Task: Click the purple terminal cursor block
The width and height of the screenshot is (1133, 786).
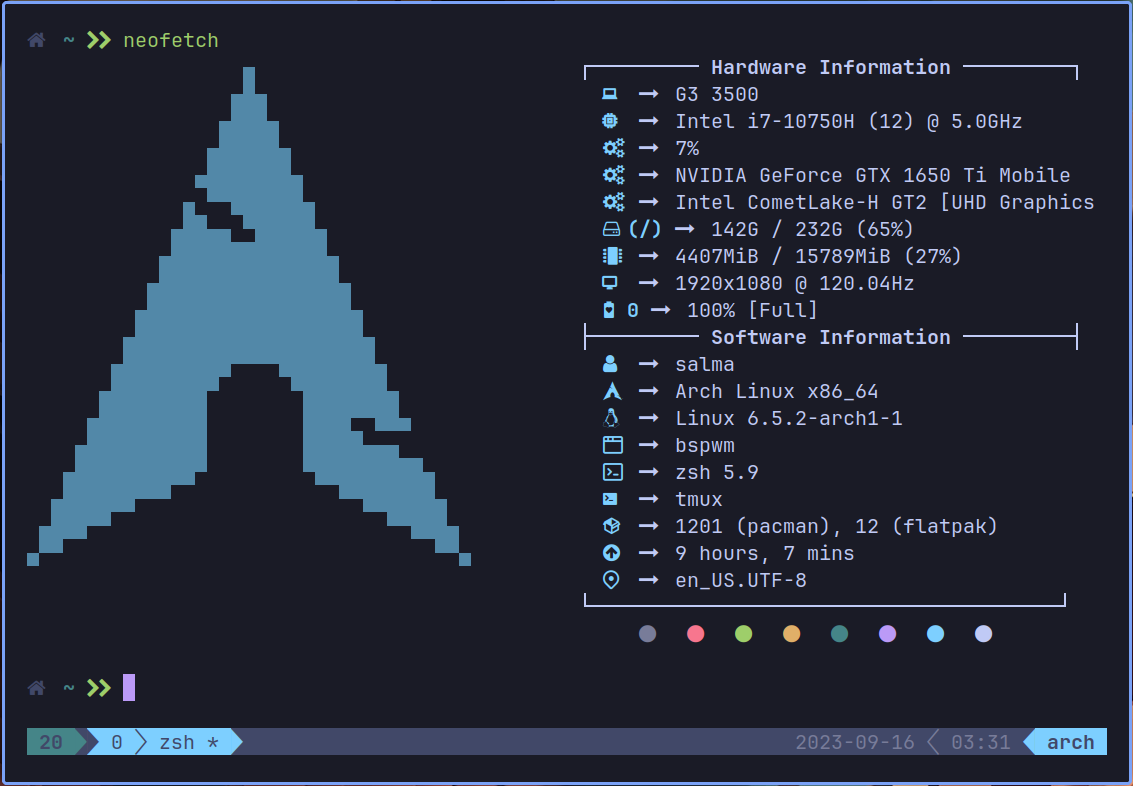Action: click(x=129, y=688)
